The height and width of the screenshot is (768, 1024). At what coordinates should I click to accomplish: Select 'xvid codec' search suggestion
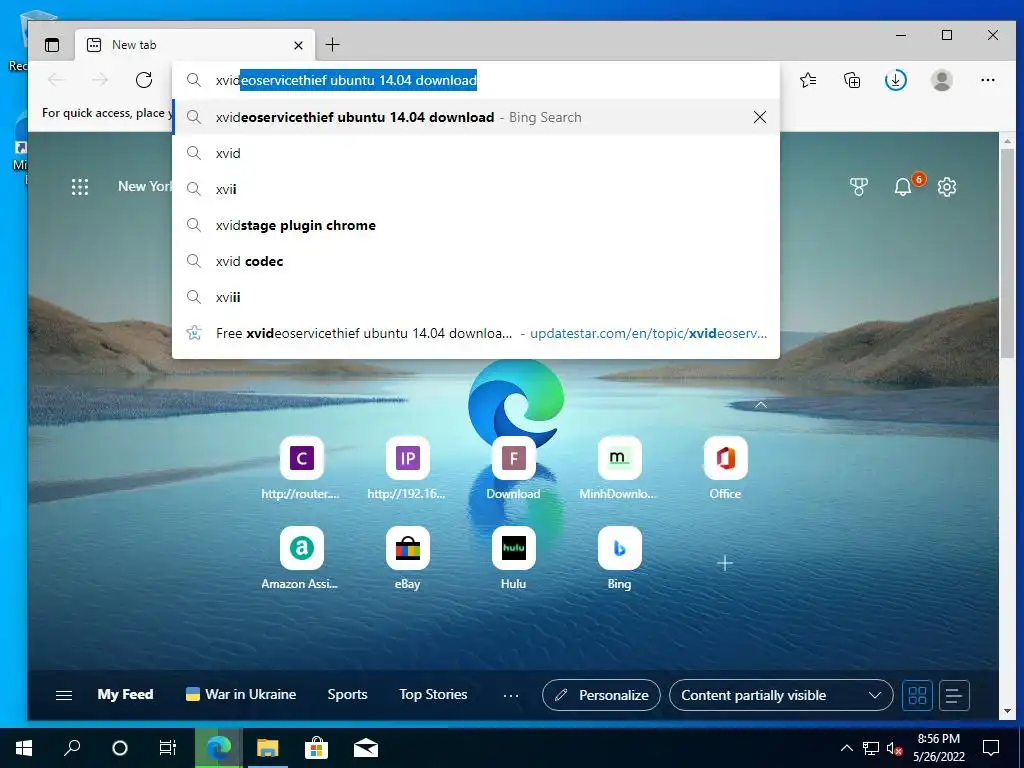pyautogui.click(x=476, y=261)
